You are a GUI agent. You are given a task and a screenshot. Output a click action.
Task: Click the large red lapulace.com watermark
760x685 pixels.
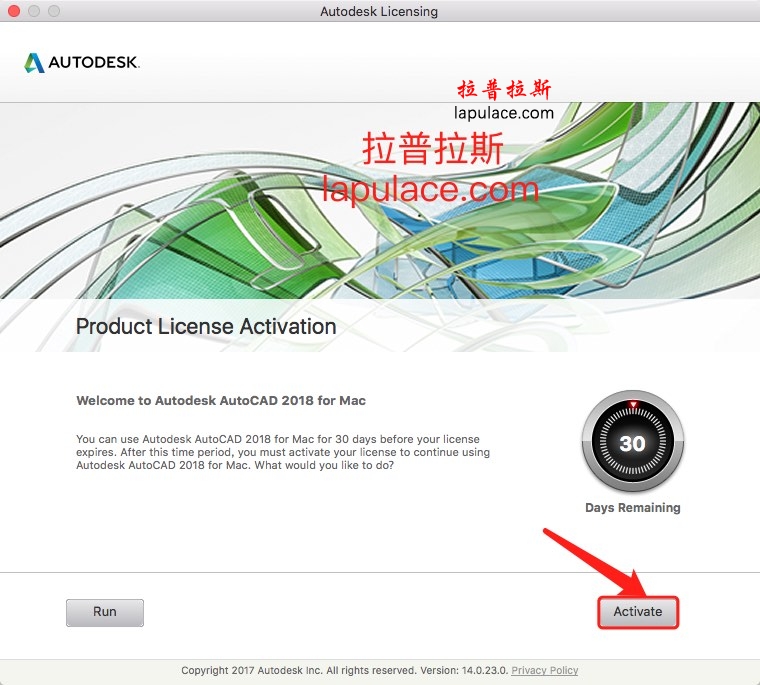point(430,189)
